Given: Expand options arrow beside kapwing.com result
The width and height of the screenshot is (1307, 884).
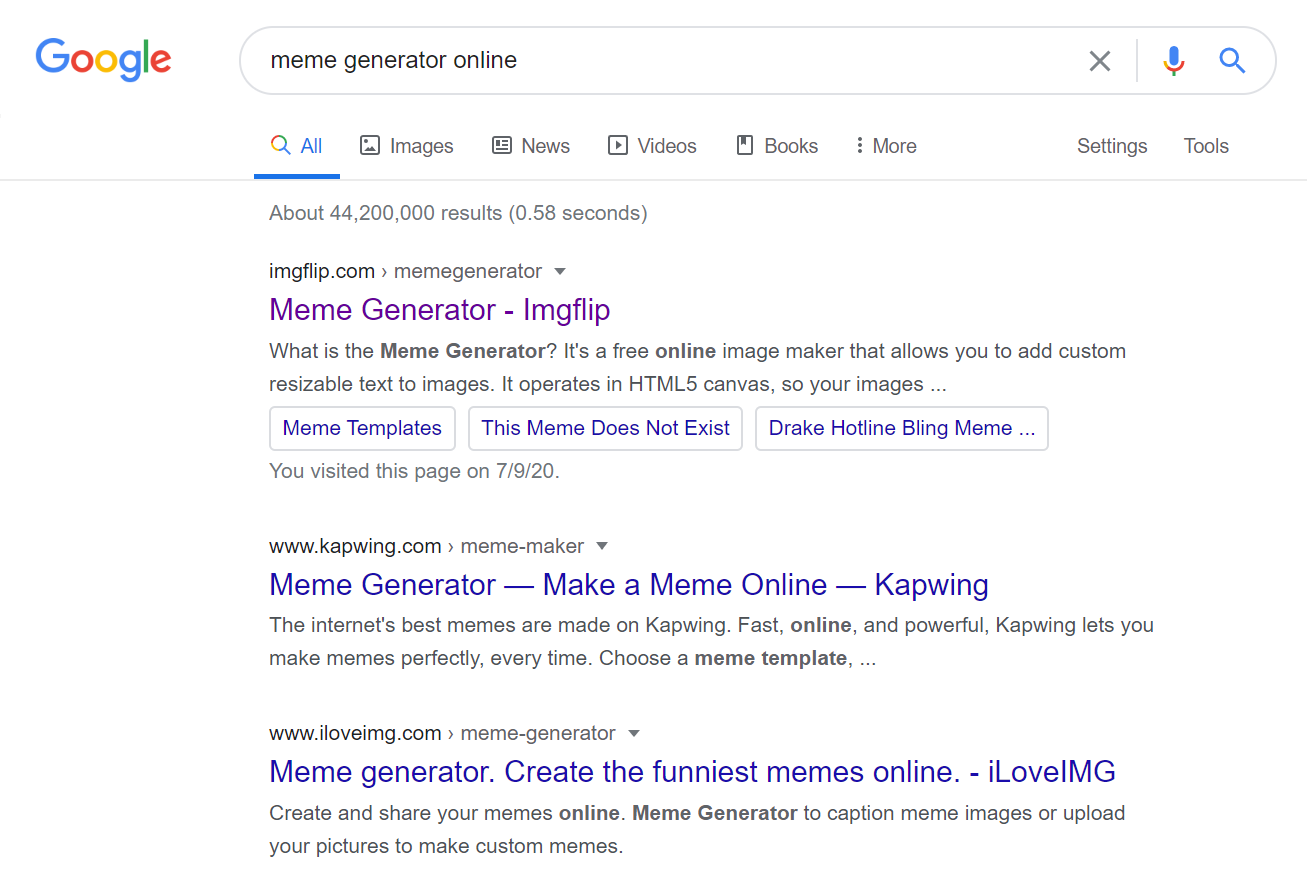Looking at the screenshot, I should [602, 547].
